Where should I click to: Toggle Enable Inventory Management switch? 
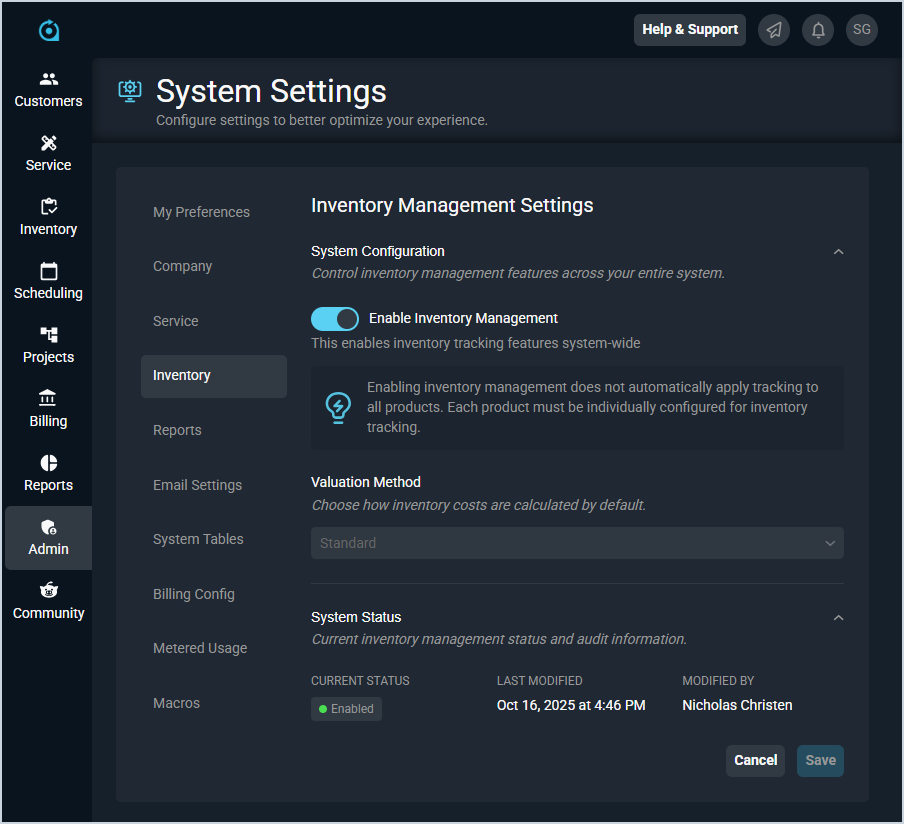[335, 319]
